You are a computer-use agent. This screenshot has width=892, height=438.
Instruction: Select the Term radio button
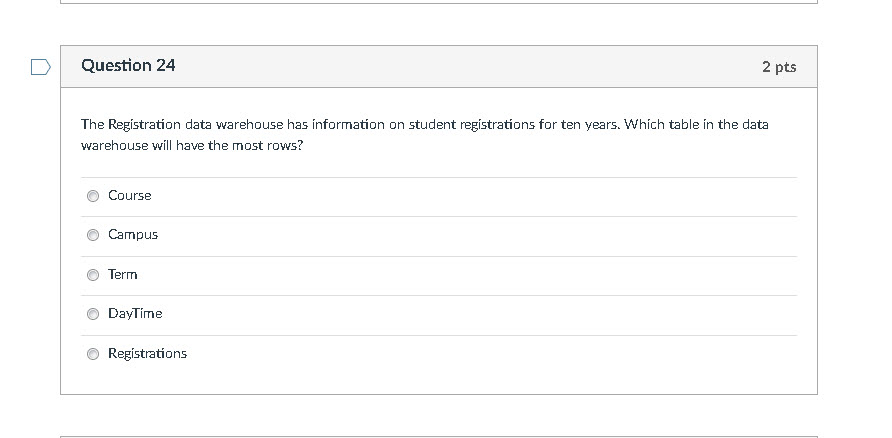click(x=93, y=275)
